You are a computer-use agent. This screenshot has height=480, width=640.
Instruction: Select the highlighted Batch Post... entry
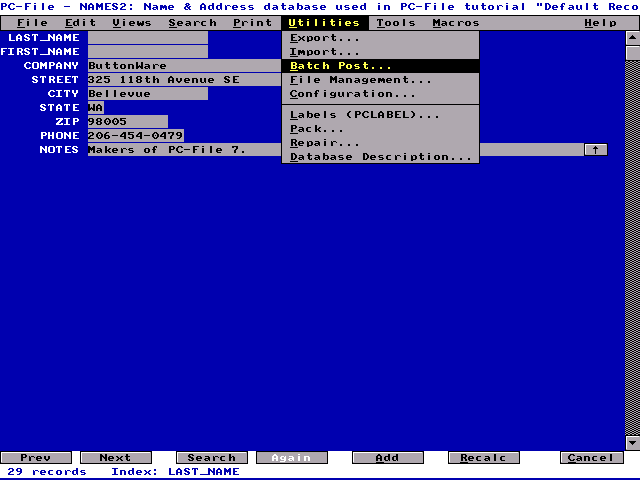pyautogui.click(x=341, y=66)
